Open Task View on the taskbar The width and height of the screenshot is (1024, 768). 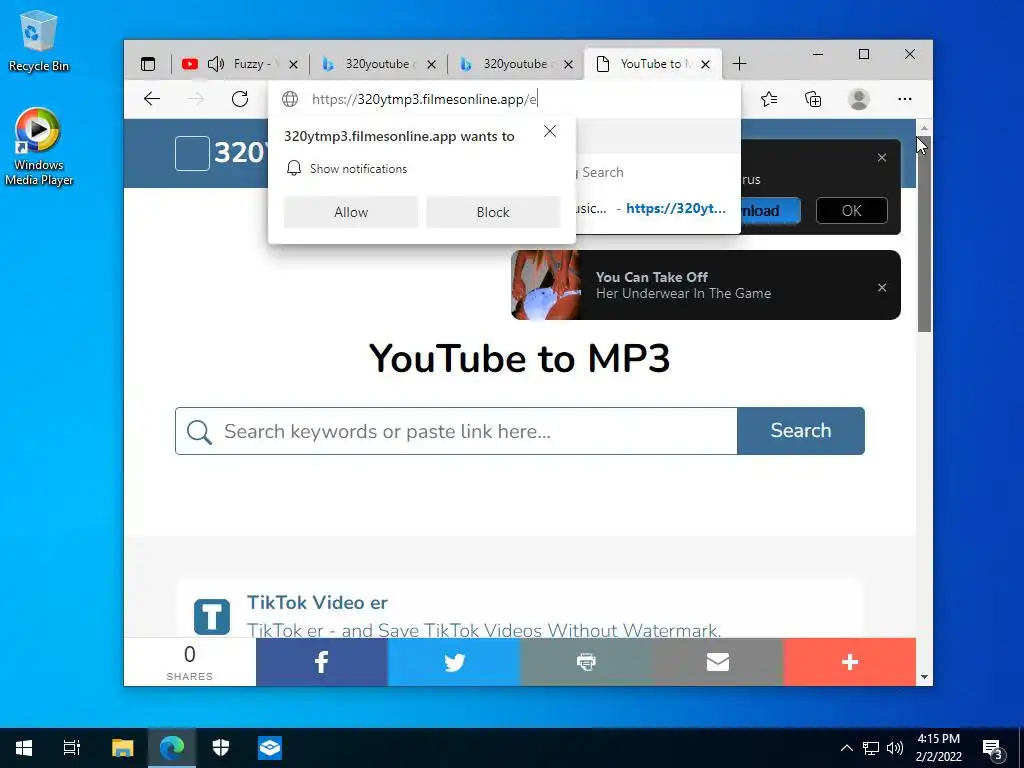click(72, 748)
